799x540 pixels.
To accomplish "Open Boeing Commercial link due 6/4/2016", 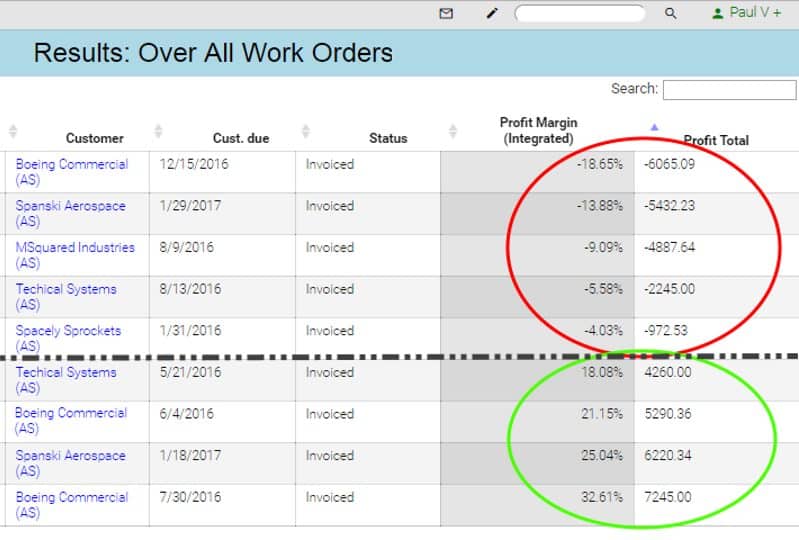I will pyautogui.click(x=71, y=421).
